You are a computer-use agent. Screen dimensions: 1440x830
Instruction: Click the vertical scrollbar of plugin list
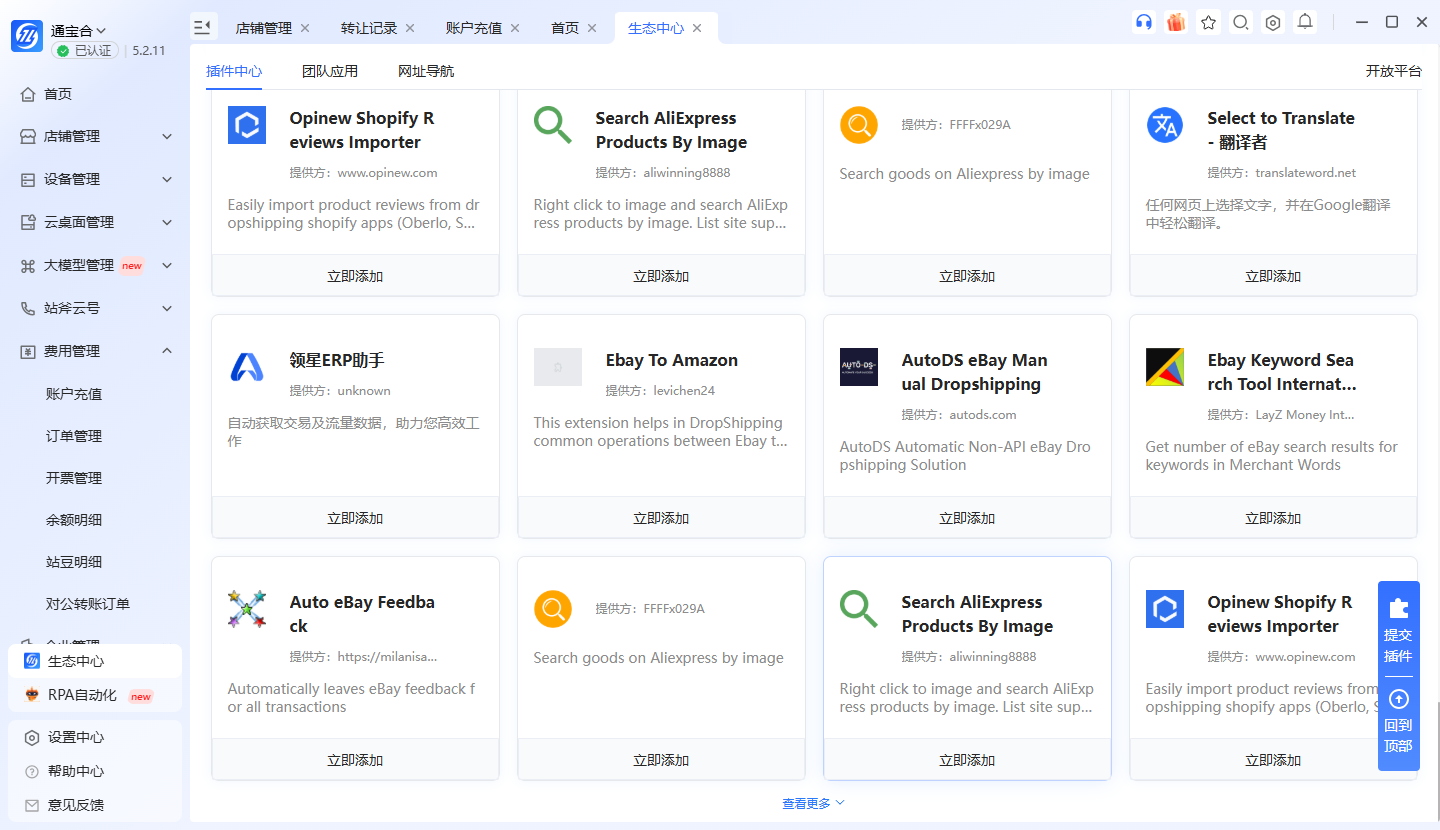1437,760
